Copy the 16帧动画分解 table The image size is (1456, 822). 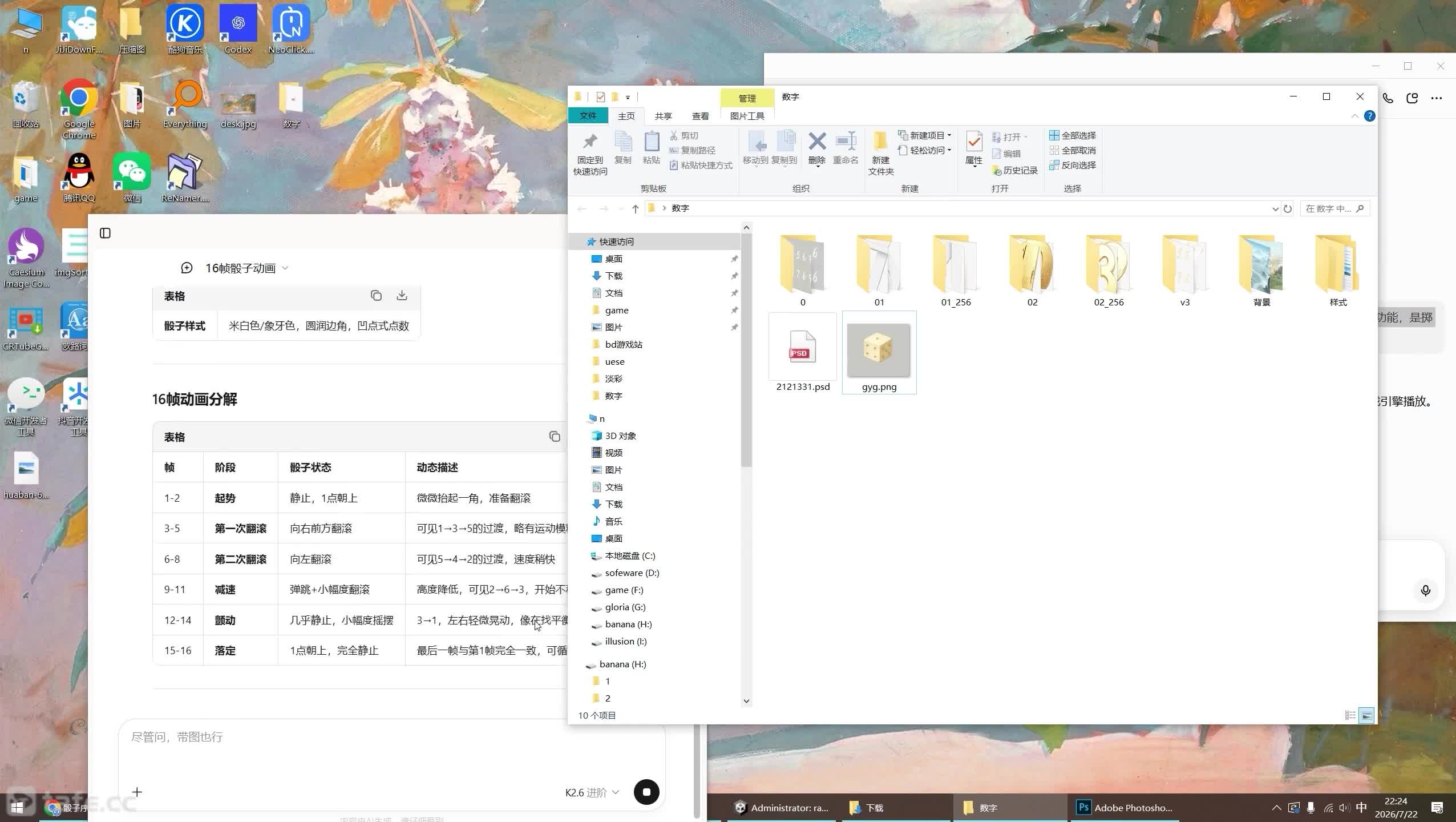pos(555,437)
